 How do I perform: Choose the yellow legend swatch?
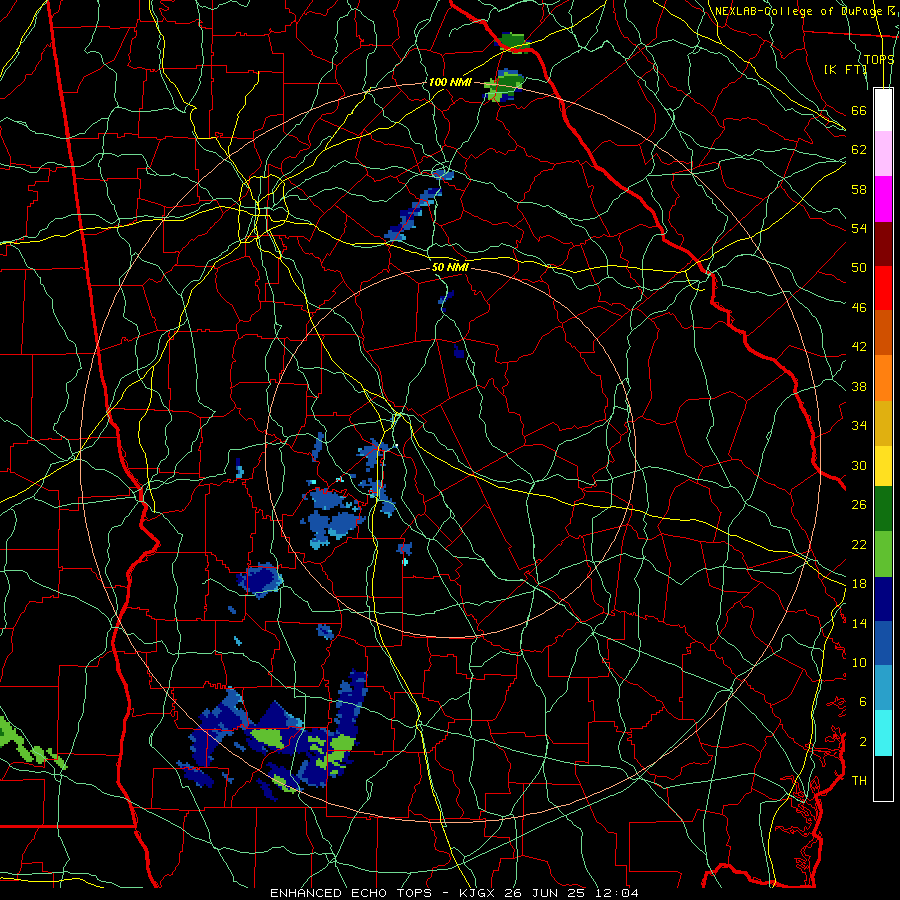(883, 466)
